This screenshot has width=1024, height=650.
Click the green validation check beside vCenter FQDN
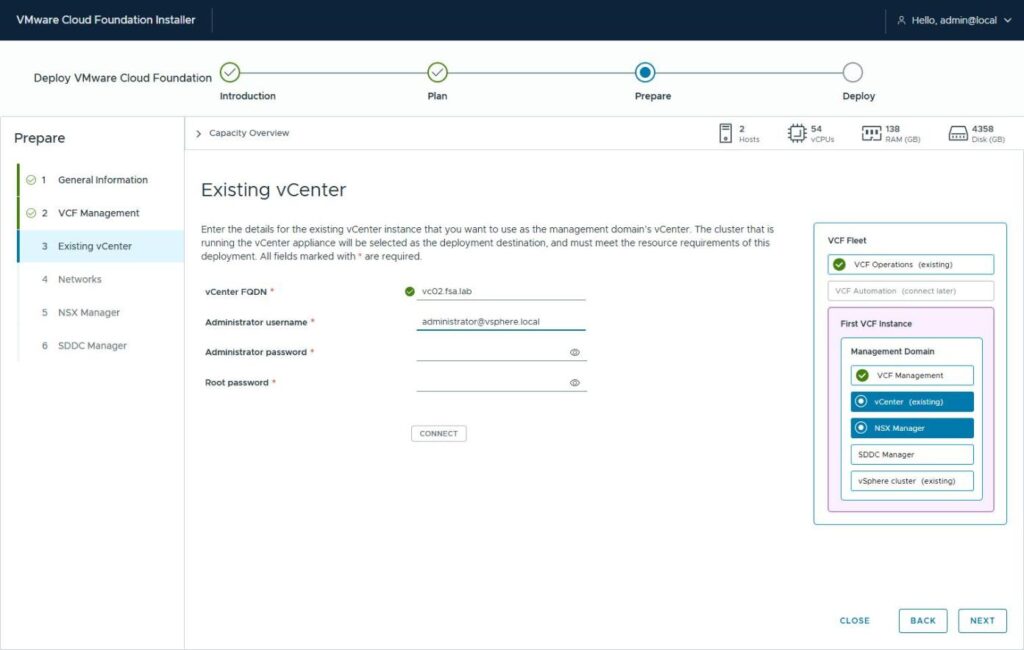(x=409, y=291)
